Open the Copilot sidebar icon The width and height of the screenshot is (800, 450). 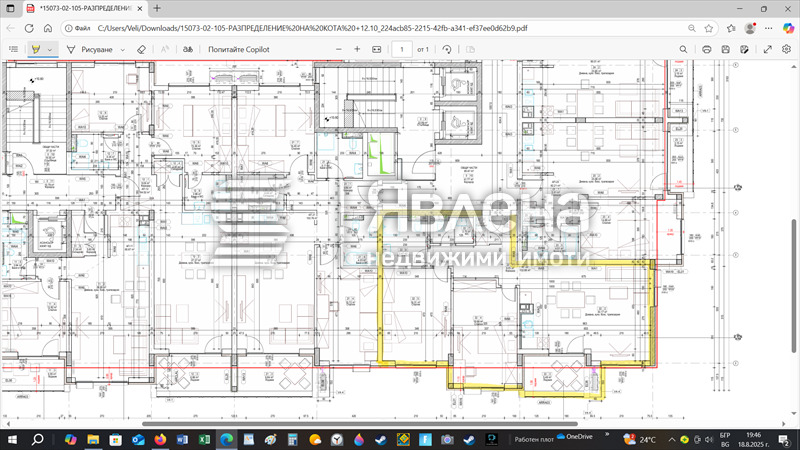(x=788, y=29)
